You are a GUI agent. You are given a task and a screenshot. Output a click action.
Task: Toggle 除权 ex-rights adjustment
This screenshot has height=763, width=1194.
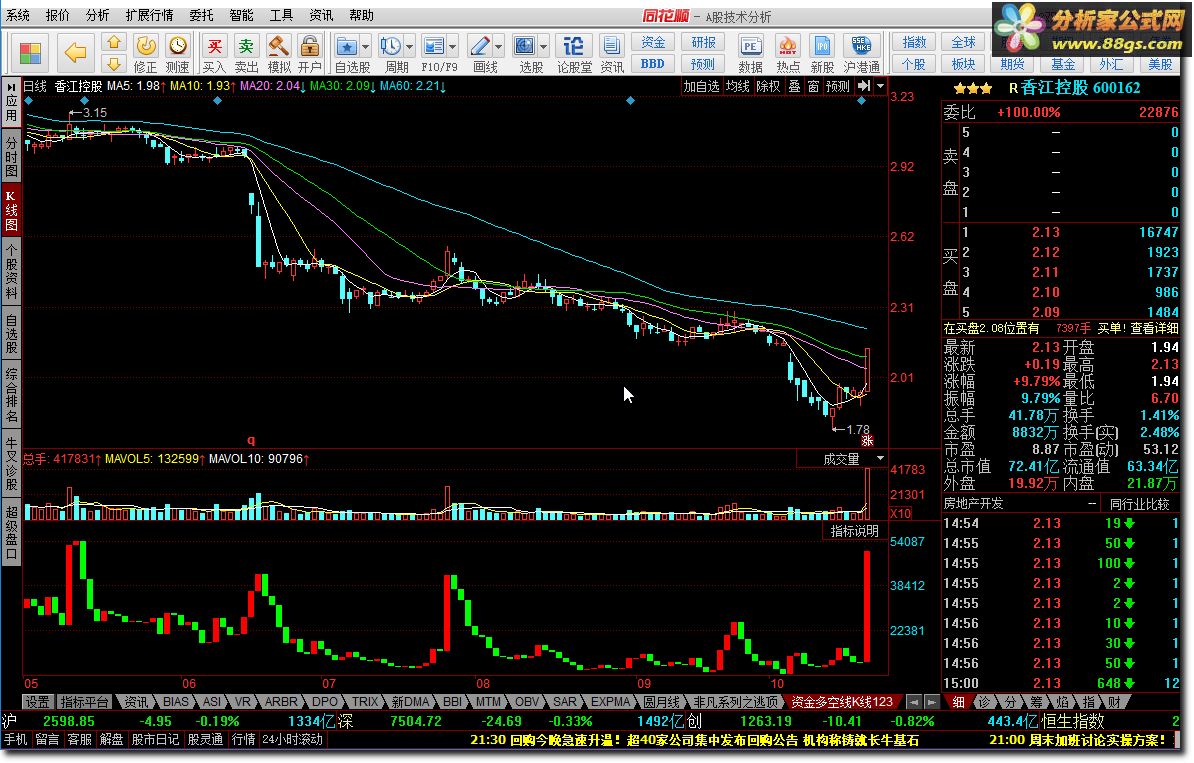click(768, 86)
